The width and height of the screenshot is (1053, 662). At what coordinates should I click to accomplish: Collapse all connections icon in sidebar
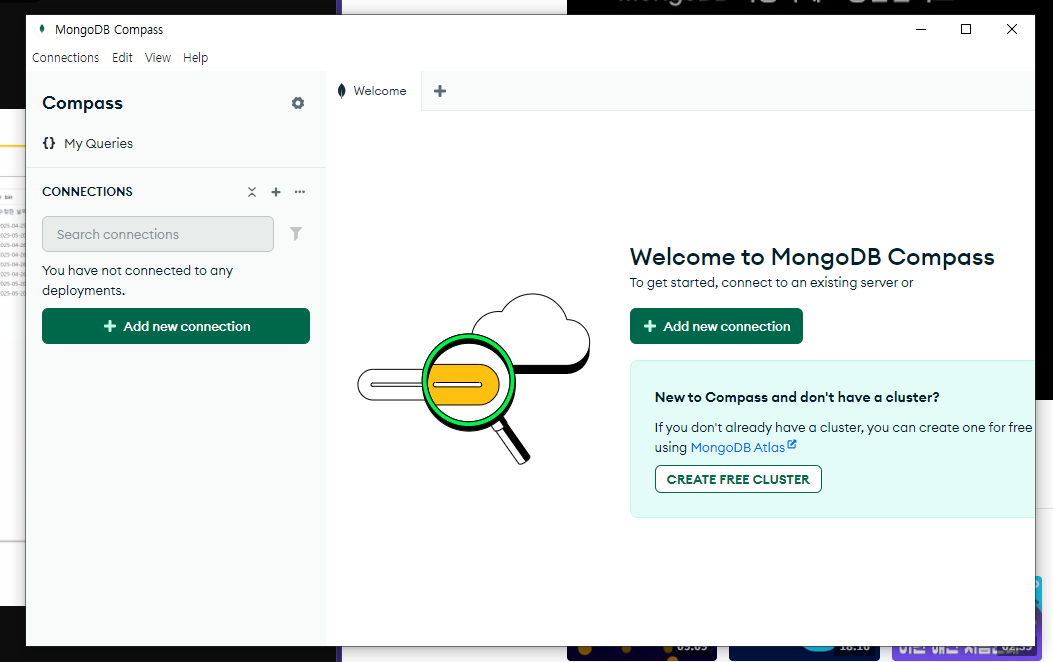tap(252, 192)
